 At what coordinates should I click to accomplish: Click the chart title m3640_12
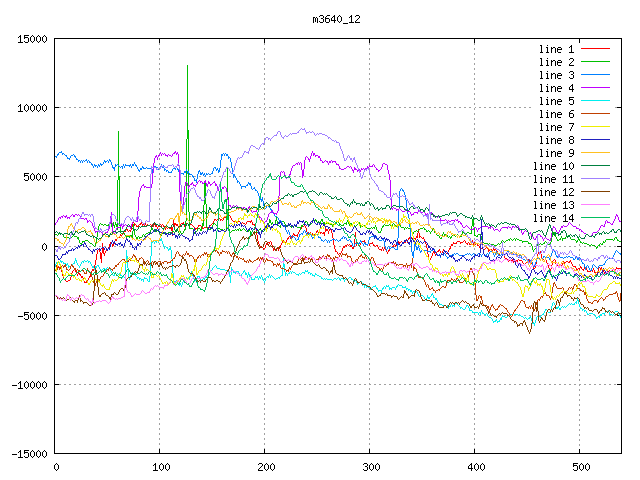pyautogui.click(x=336, y=18)
